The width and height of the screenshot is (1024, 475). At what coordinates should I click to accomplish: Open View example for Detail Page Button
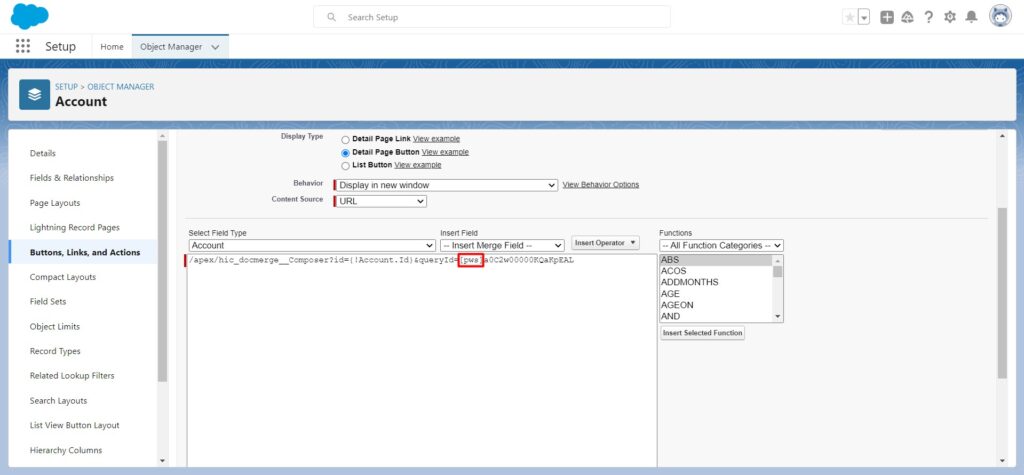pos(445,152)
